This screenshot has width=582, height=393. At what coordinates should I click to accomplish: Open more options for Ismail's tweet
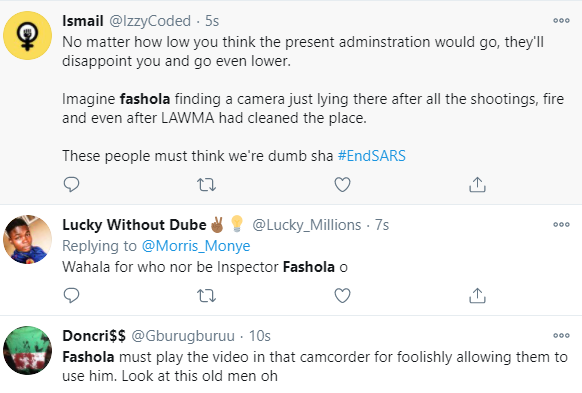pos(561,20)
